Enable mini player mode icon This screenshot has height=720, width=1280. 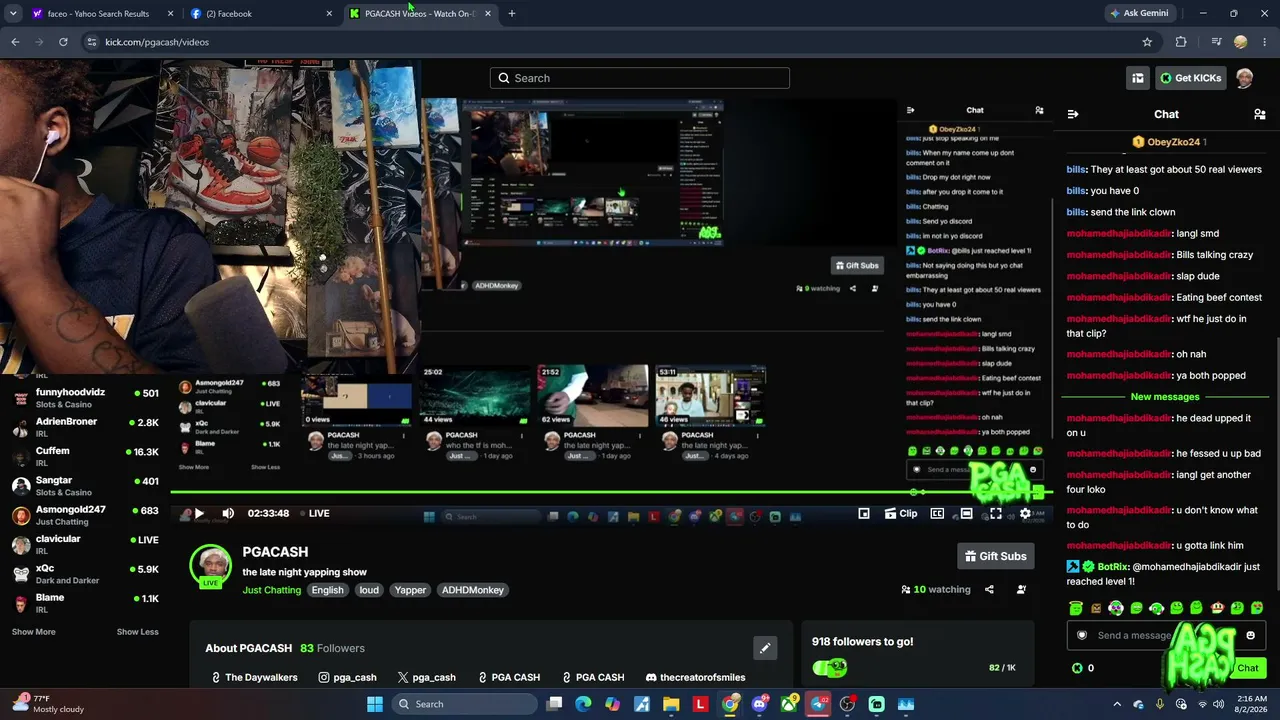tap(864, 513)
